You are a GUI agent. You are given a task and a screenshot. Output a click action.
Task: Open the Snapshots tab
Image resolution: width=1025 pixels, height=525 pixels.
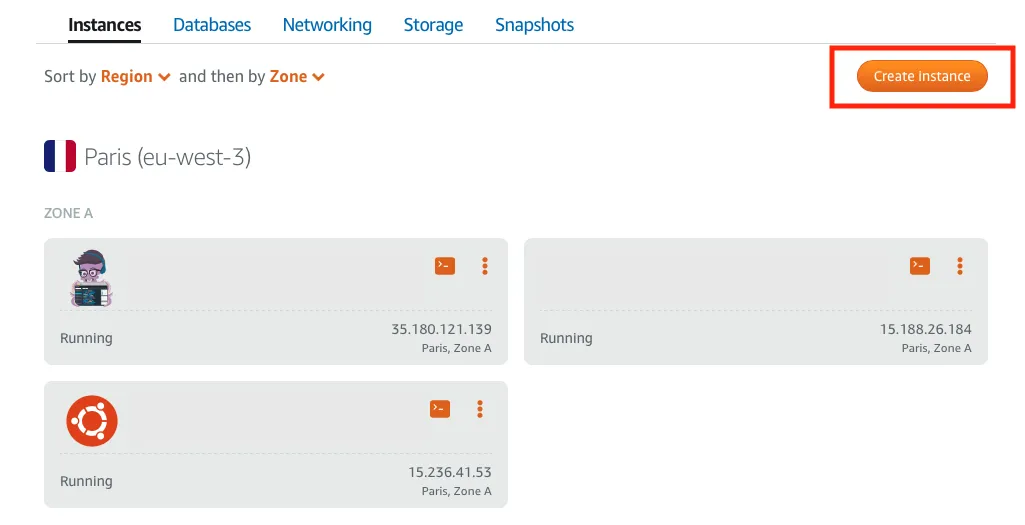[x=535, y=25]
